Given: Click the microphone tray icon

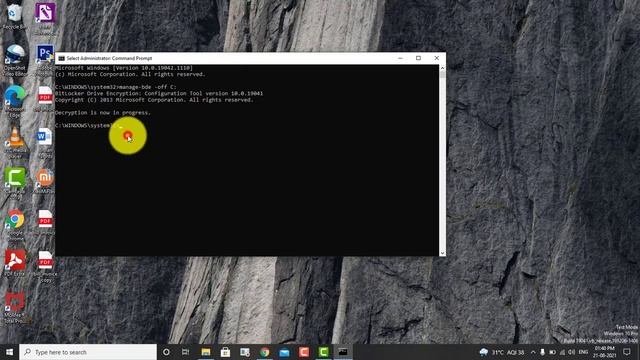Looking at the screenshot, I should [x=542, y=352].
